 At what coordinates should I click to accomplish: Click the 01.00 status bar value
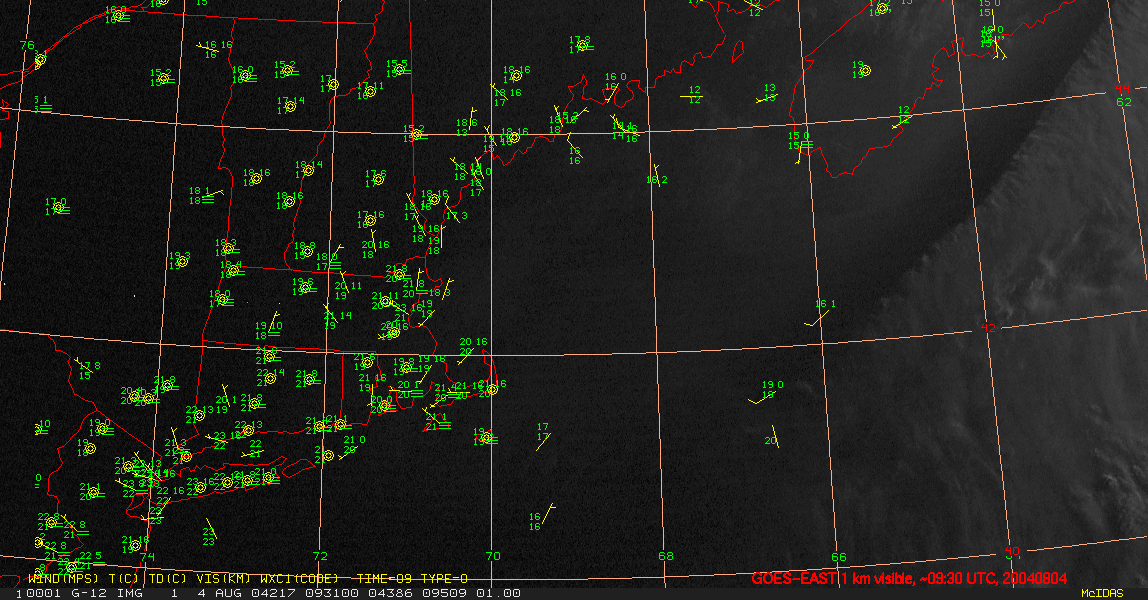tap(499, 593)
